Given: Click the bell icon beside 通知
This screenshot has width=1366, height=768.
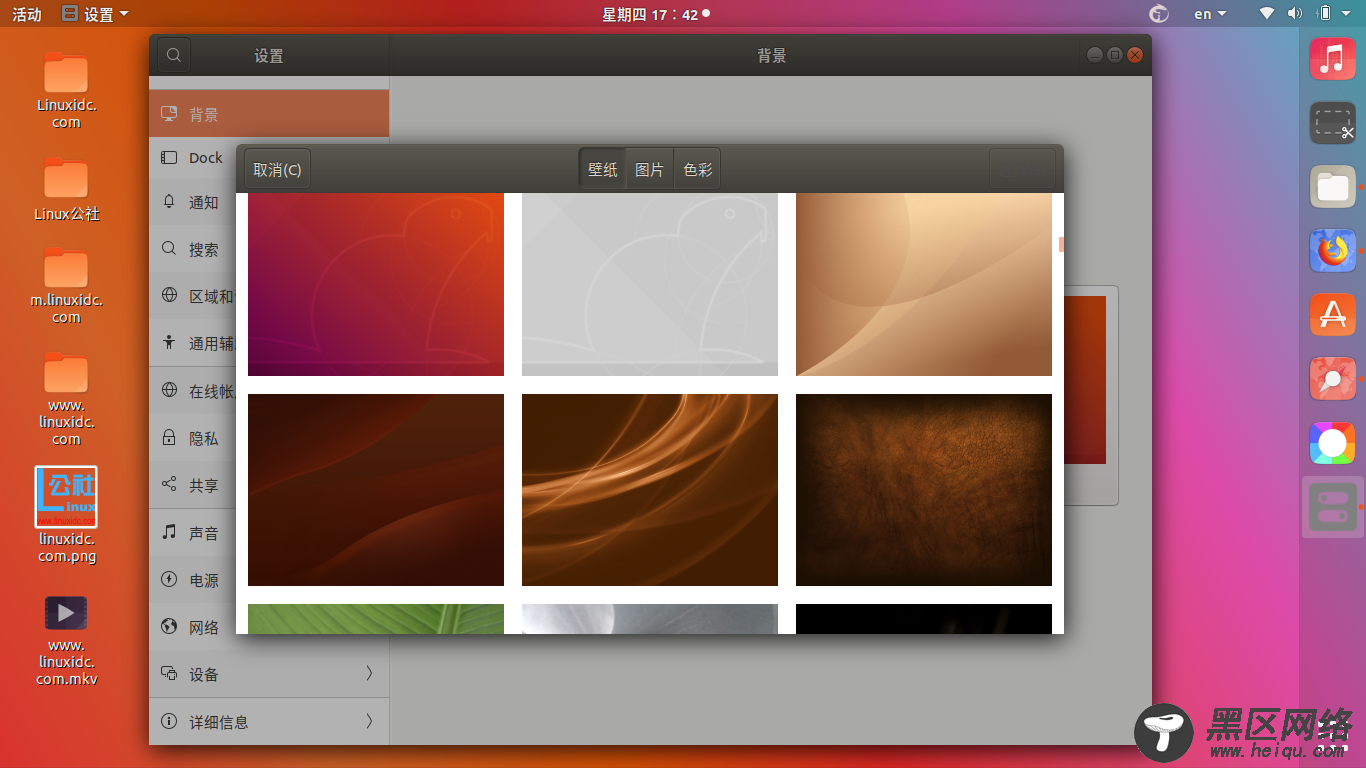Looking at the screenshot, I should (x=169, y=202).
